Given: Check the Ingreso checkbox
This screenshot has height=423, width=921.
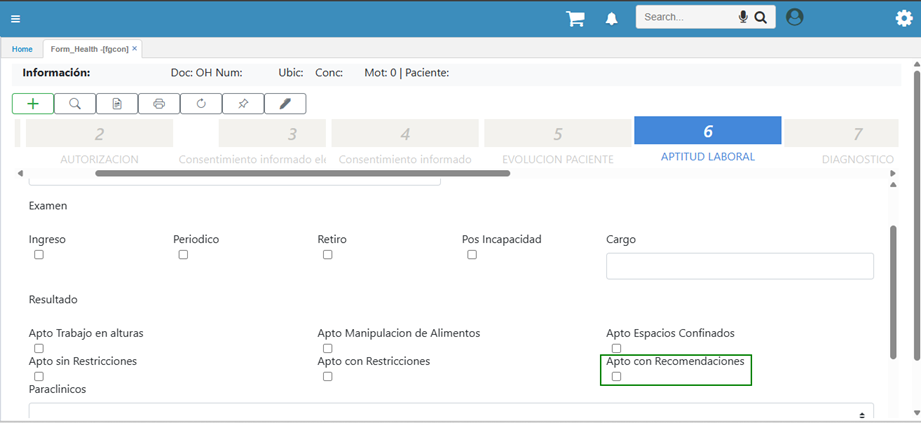Looking at the screenshot, I should pyautogui.click(x=39, y=255).
